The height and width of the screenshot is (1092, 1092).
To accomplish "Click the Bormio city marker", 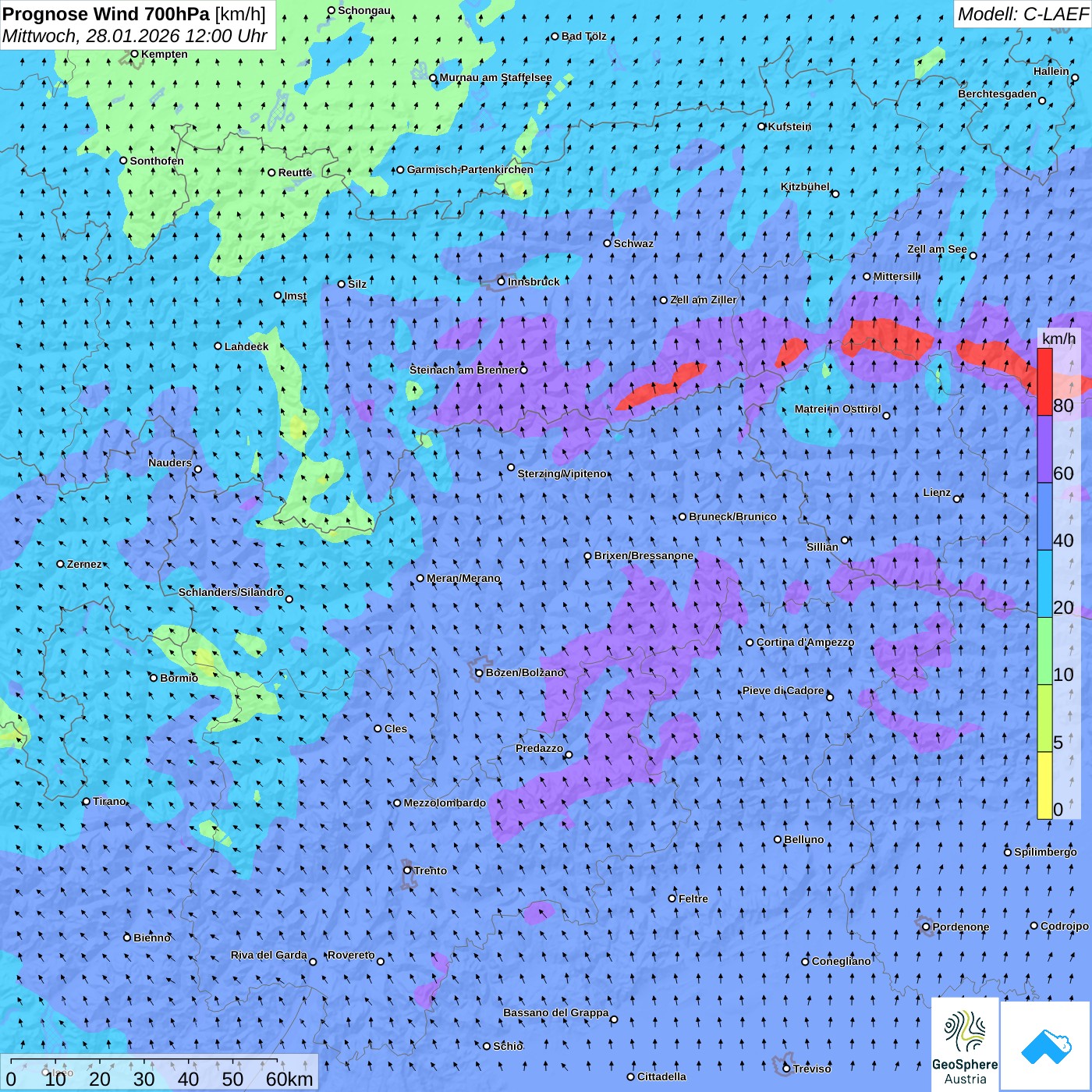I will [154, 678].
